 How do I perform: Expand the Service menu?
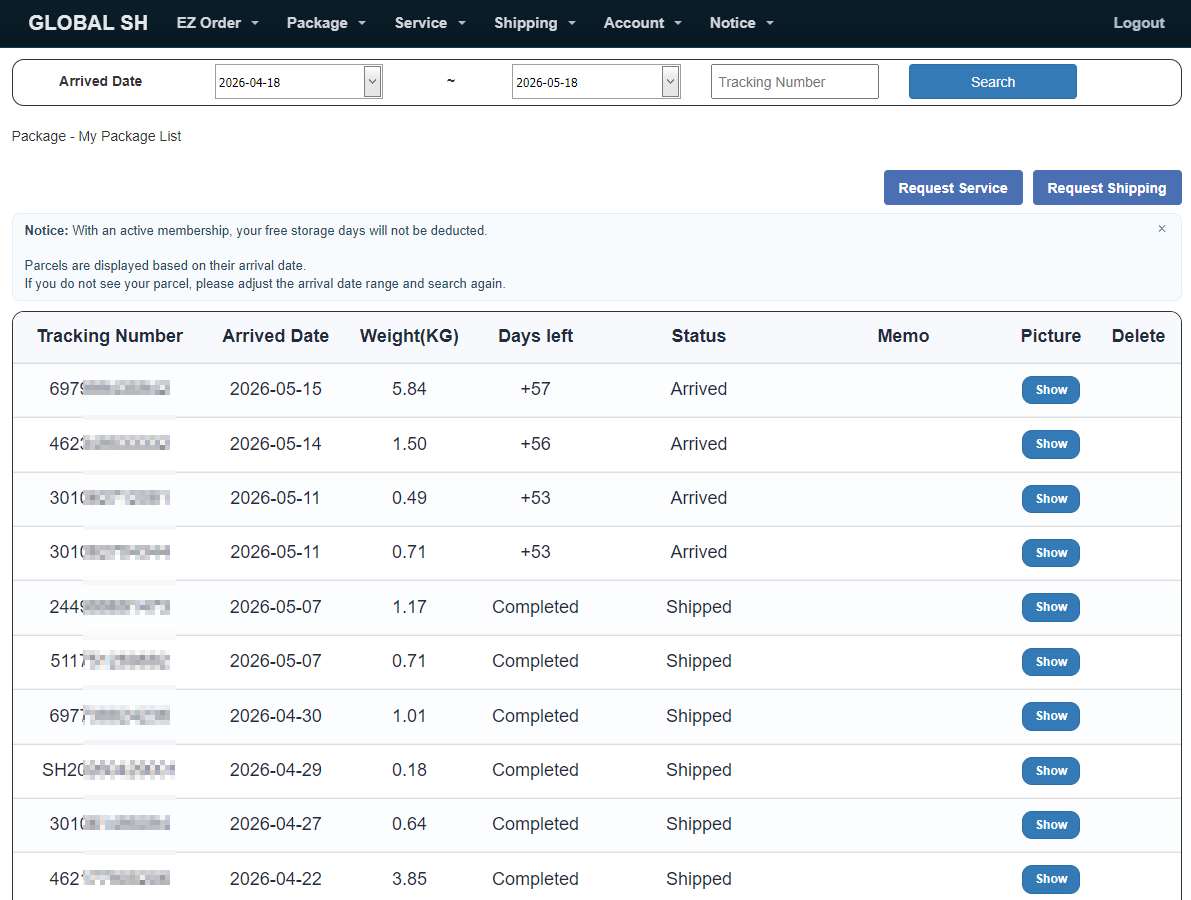point(430,23)
